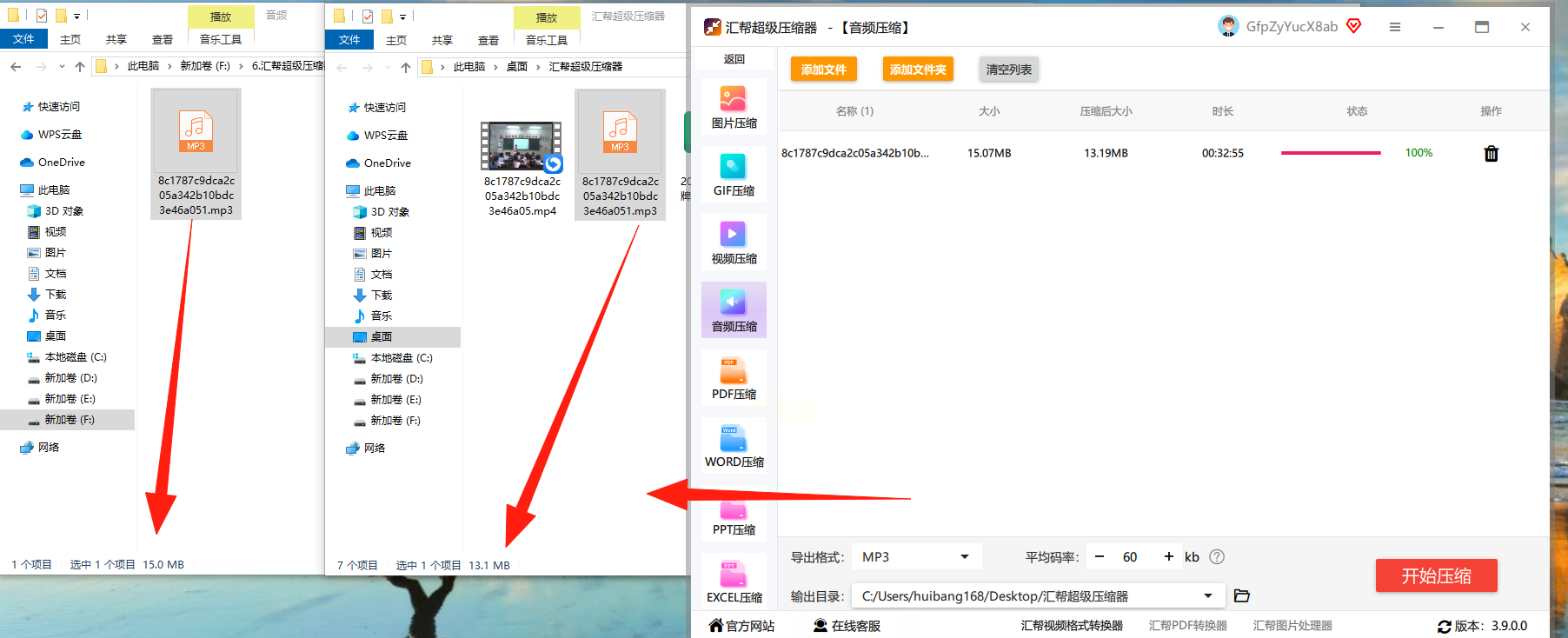1568x638 pixels.
Task: Click the bitrate help question mark icon
Action: (x=1217, y=557)
